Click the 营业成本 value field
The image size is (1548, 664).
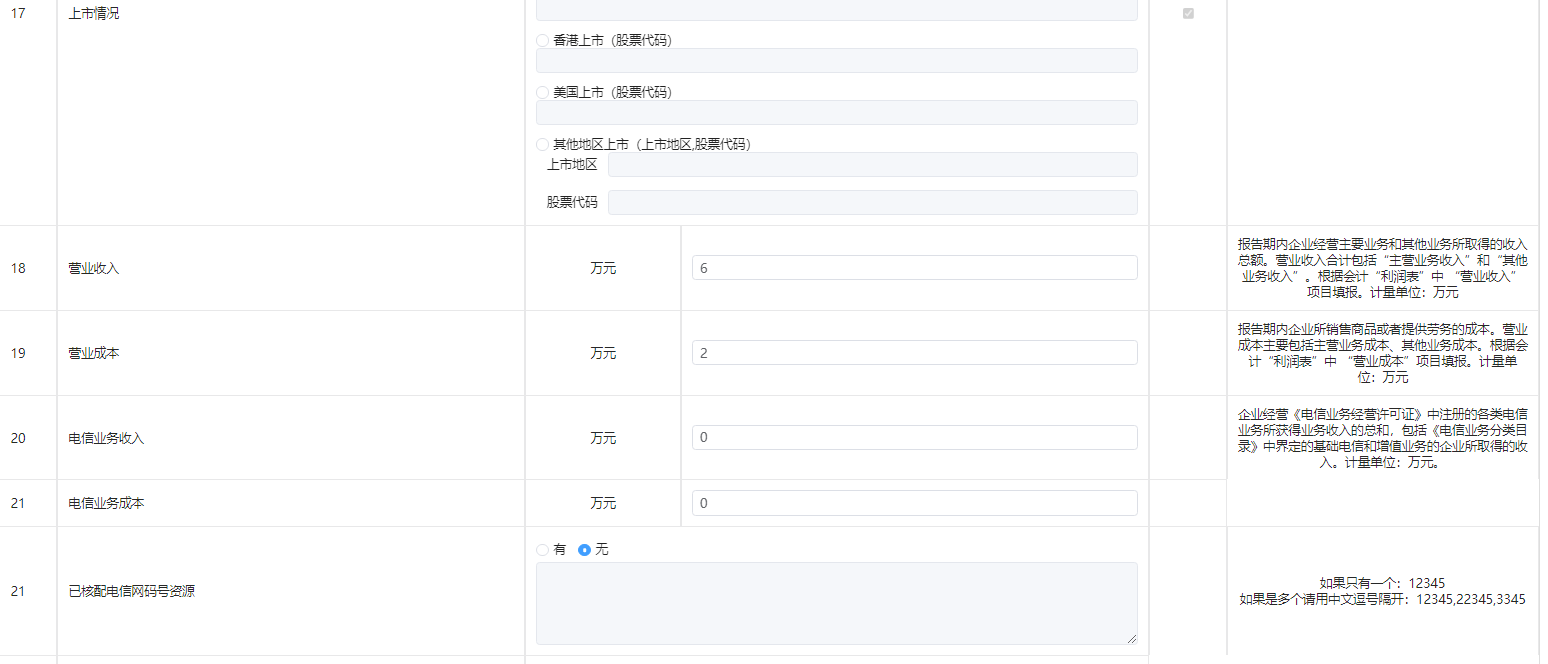click(915, 353)
